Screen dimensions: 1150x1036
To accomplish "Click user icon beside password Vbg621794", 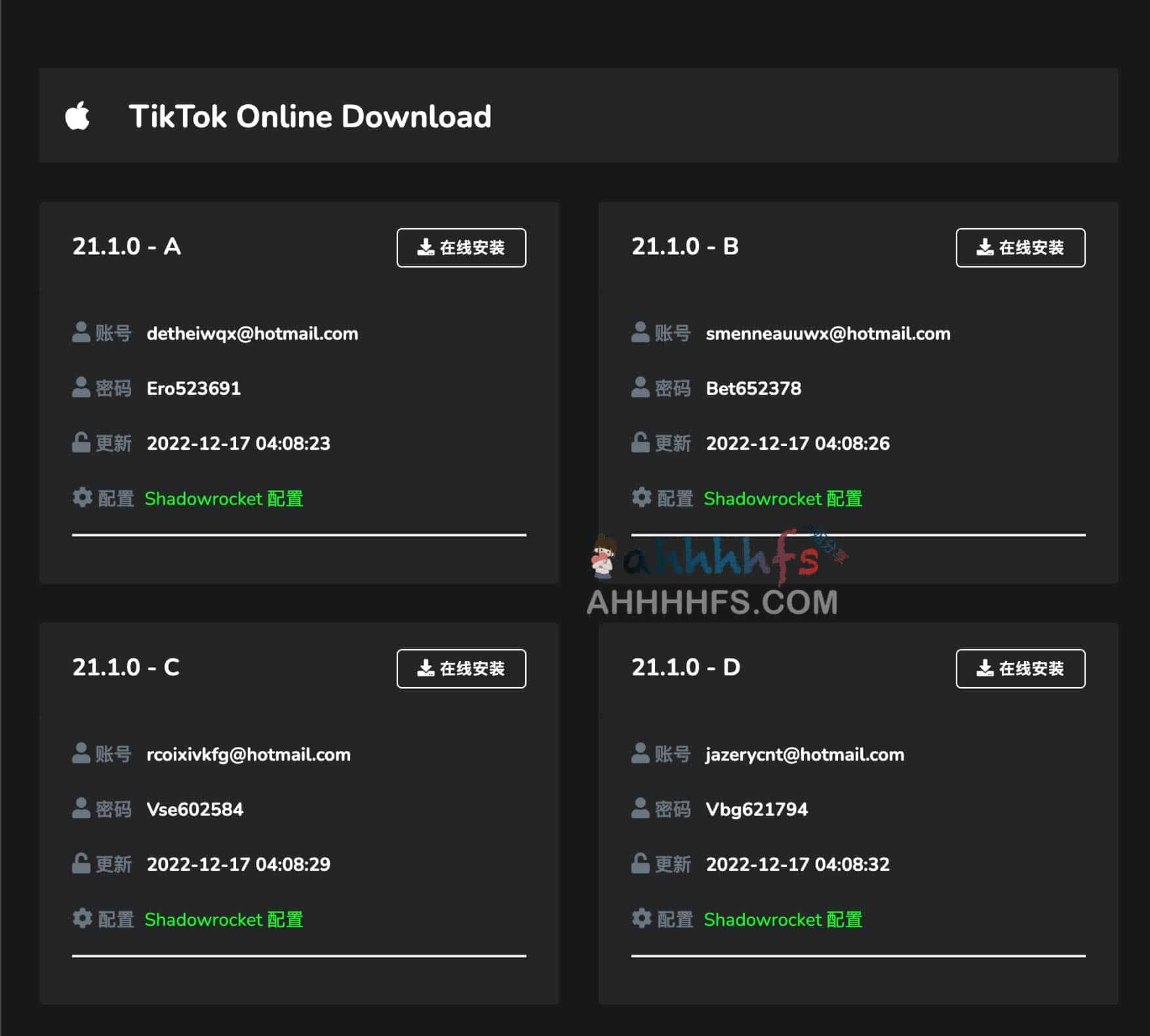I will 640,808.
